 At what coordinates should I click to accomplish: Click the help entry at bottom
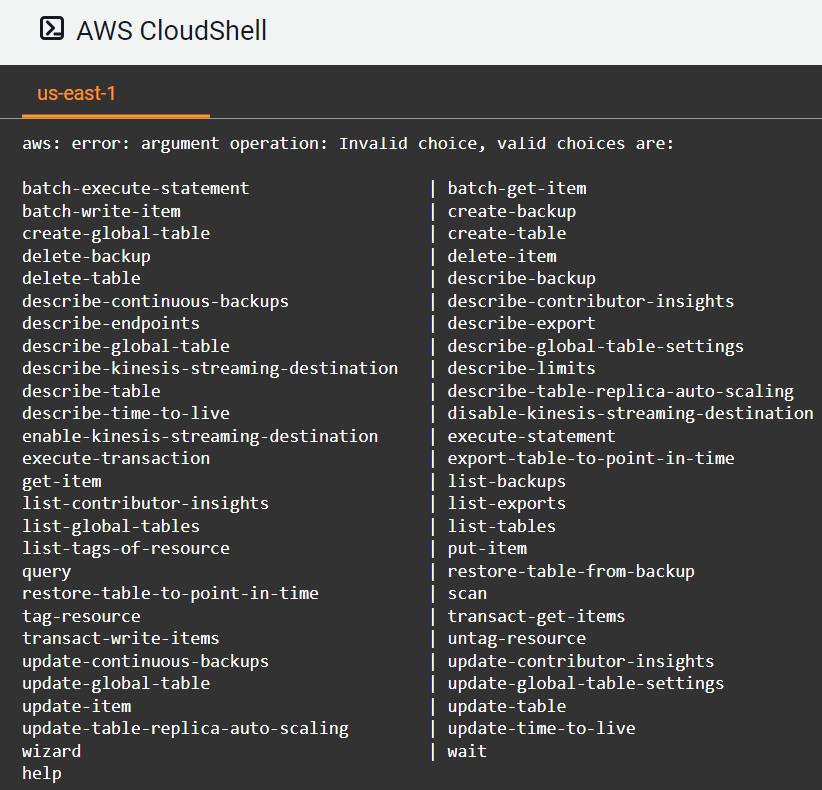[41, 774]
